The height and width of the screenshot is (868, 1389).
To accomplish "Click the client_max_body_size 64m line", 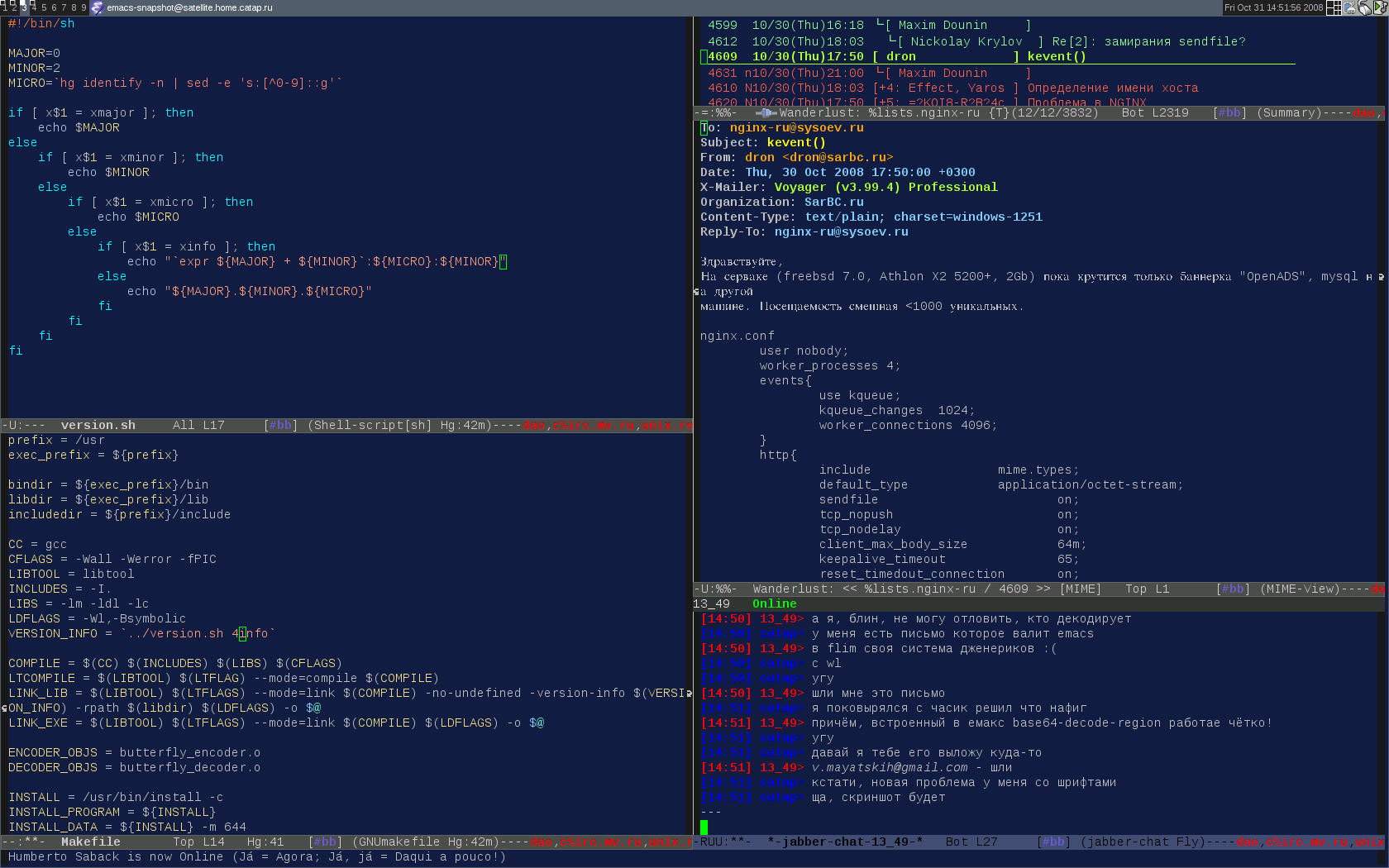I will pyautogui.click(x=952, y=544).
